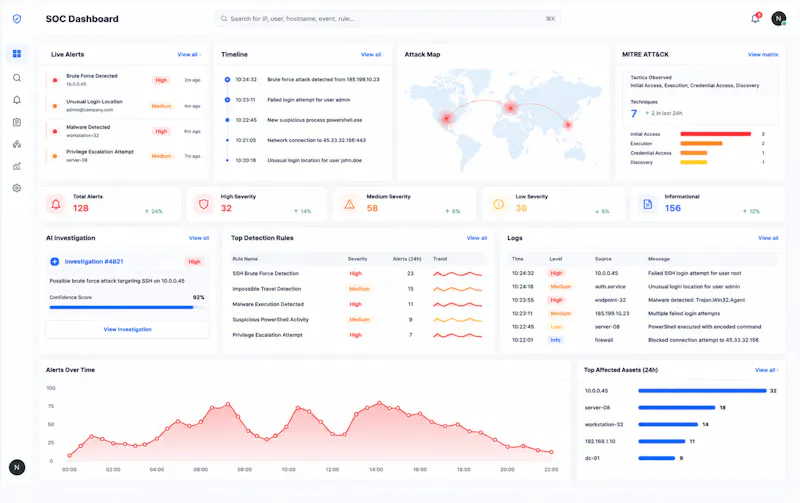Click the SSH Brute Force Detection trend sparkline
Viewport: 800px width, 503px height.
pyautogui.click(x=457, y=274)
